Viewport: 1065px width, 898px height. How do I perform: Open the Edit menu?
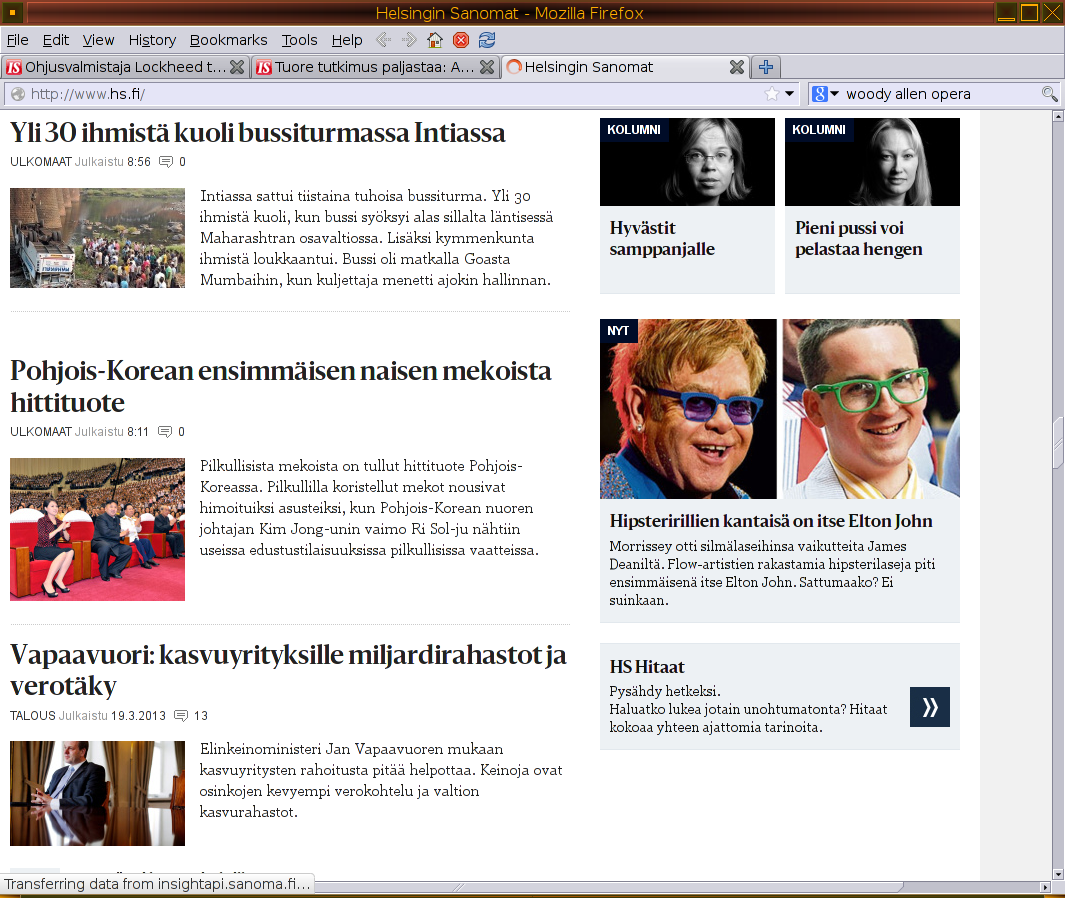coord(56,40)
